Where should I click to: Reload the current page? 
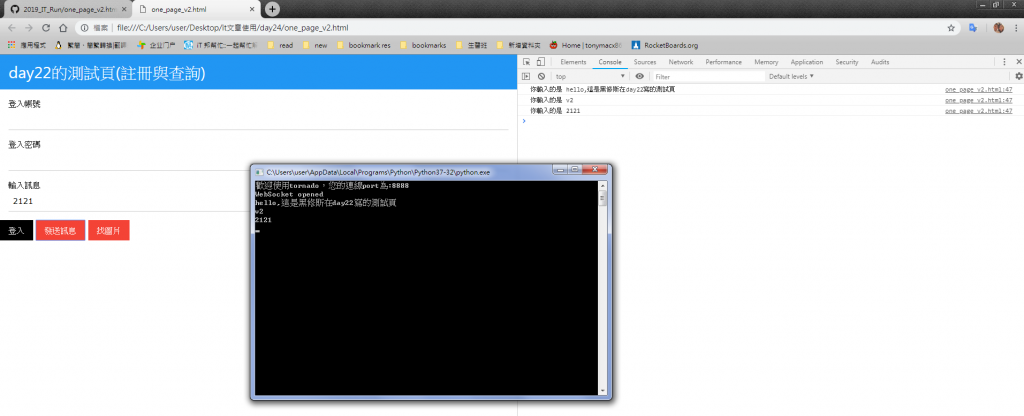[x=46, y=28]
